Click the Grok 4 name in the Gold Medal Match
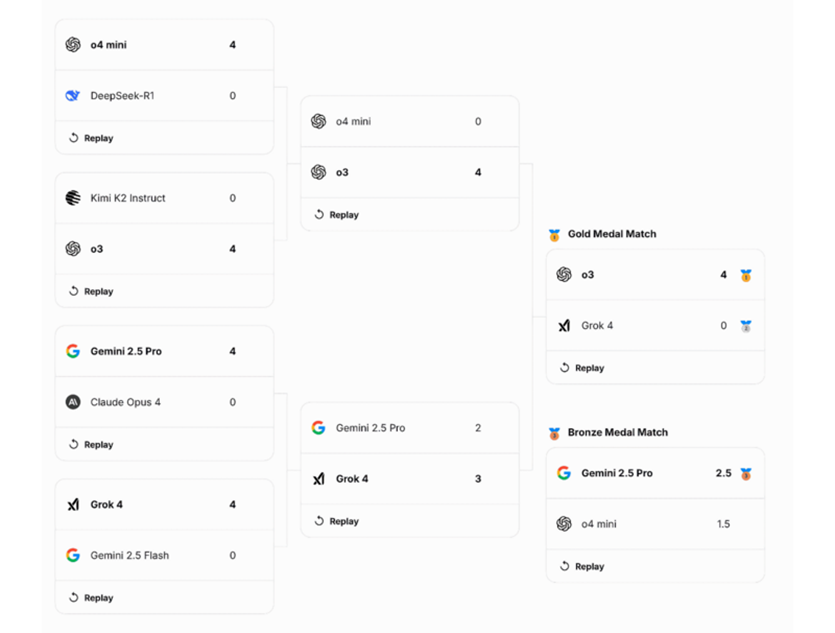The height and width of the screenshot is (633, 835). tap(597, 325)
